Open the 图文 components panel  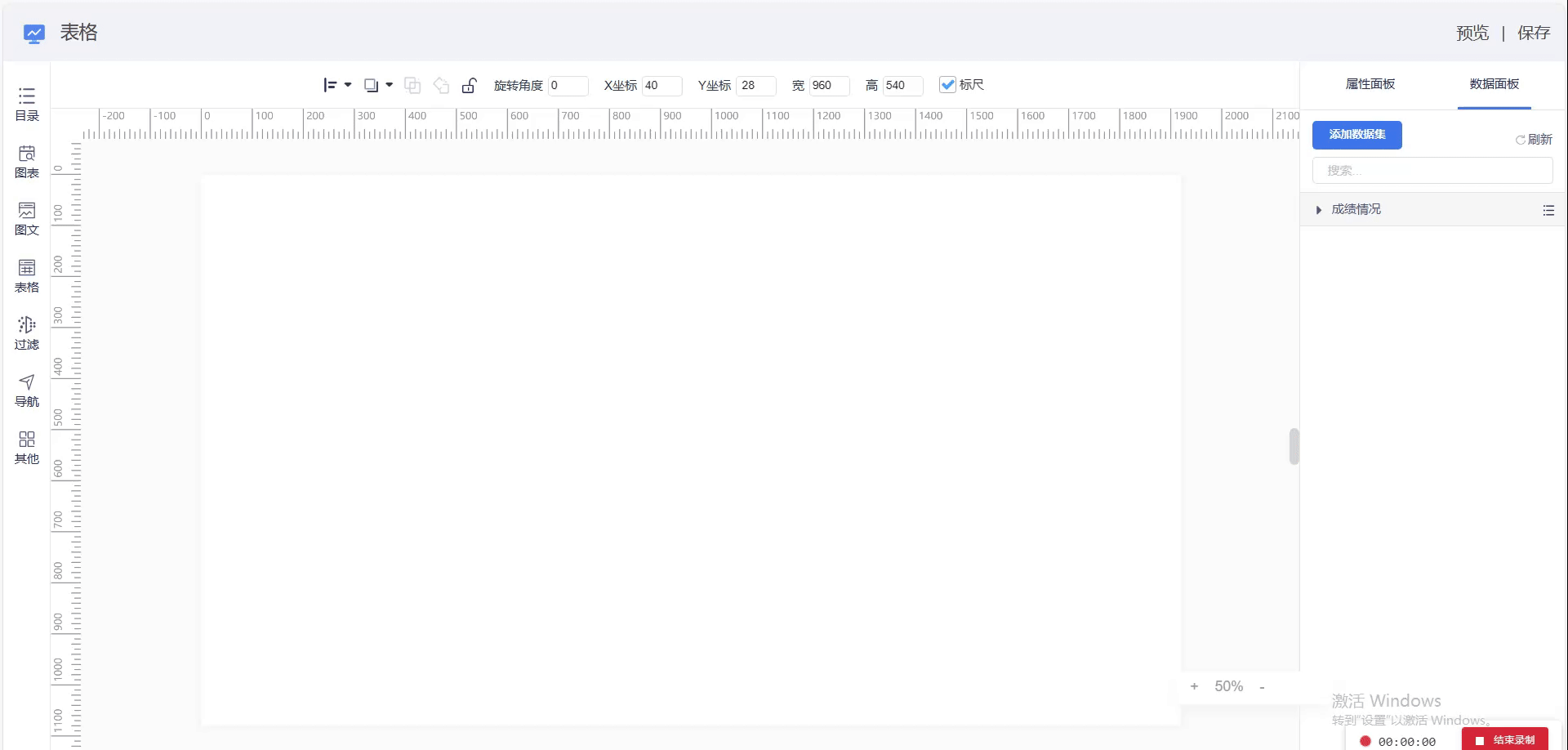click(x=27, y=218)
